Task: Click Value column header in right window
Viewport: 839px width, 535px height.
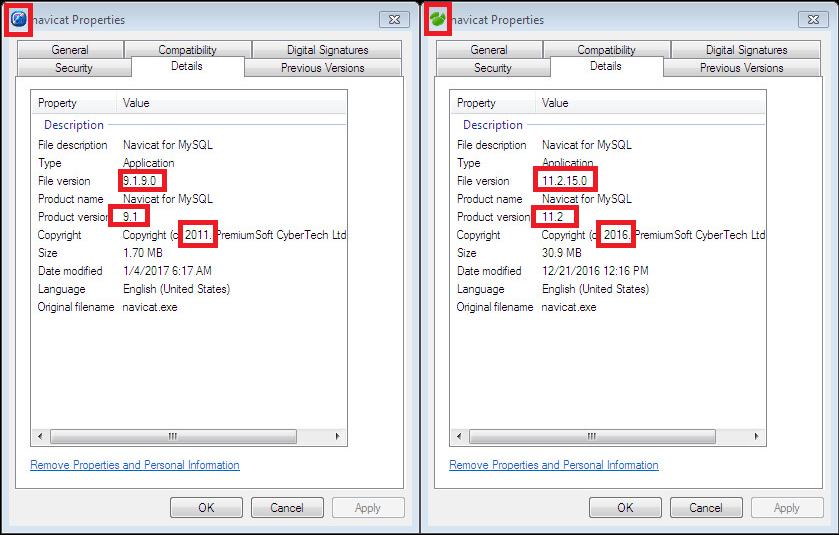Action: 650,103
